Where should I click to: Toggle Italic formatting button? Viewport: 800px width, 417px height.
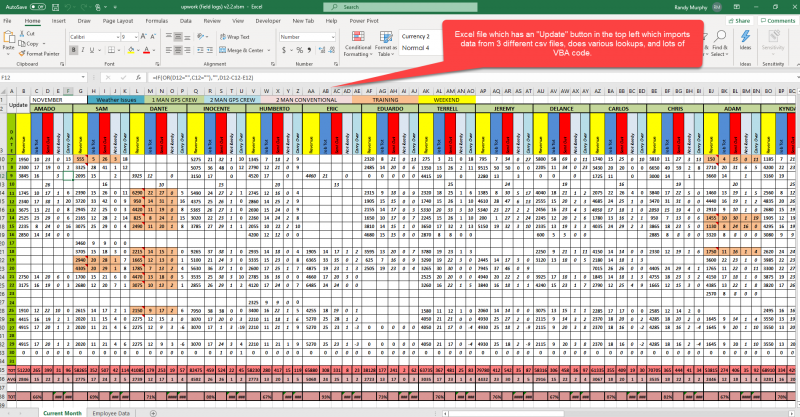(x=81, y=52)
